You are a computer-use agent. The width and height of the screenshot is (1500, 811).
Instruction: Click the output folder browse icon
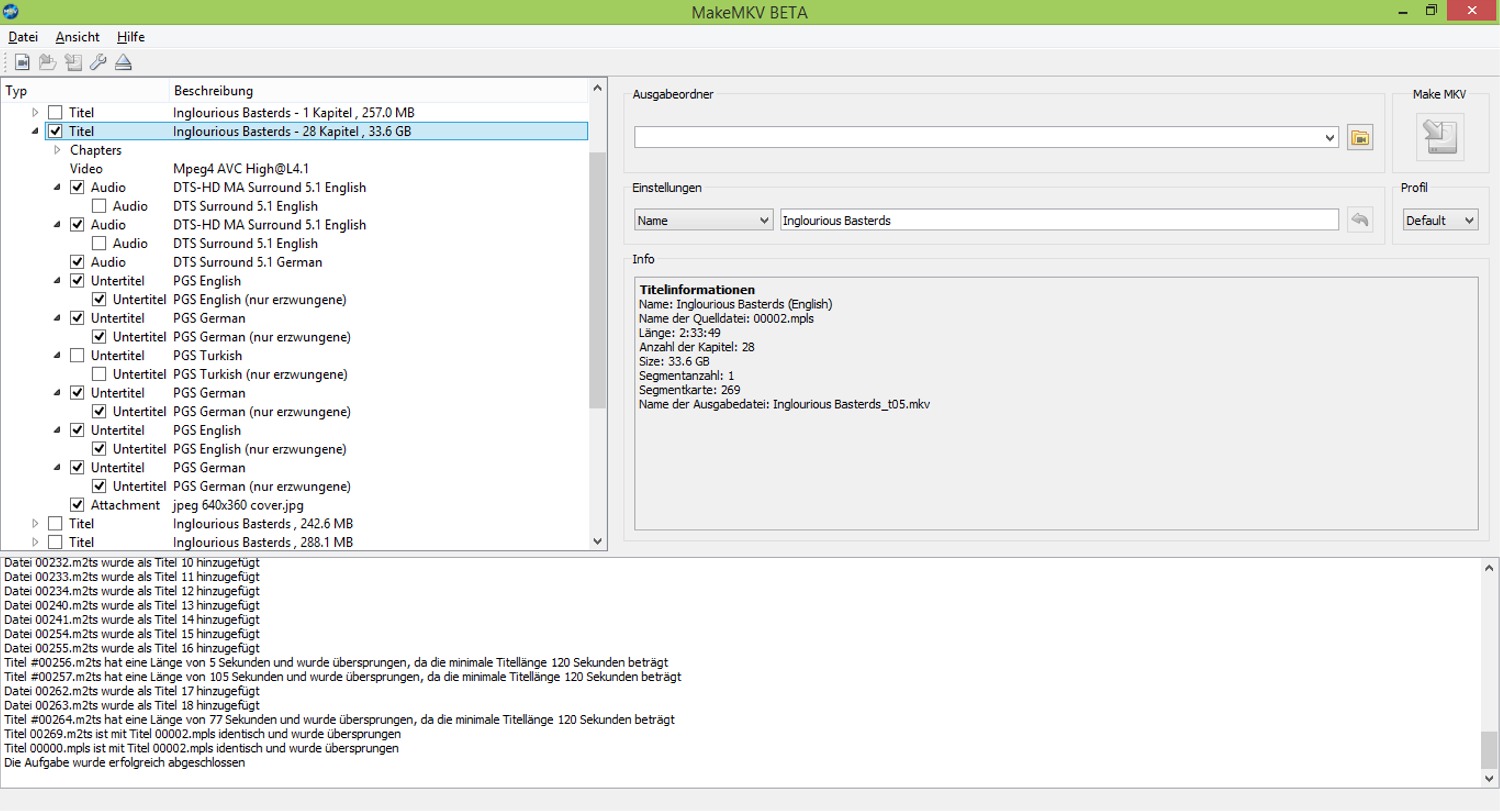pyautogui.click(x=1359, y=137)
